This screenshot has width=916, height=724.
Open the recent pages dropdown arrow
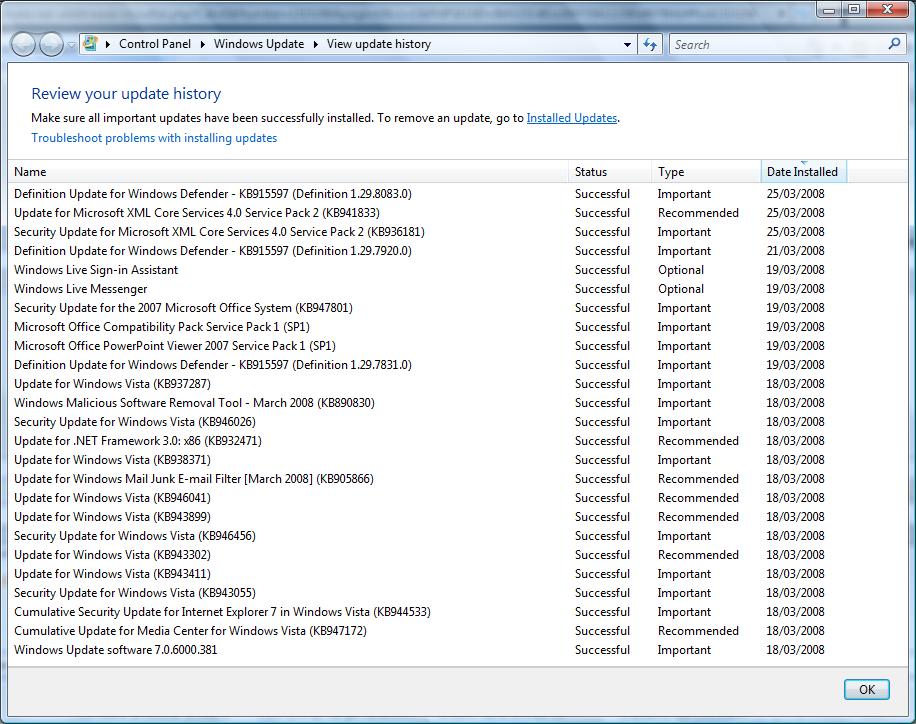[71, 44]
